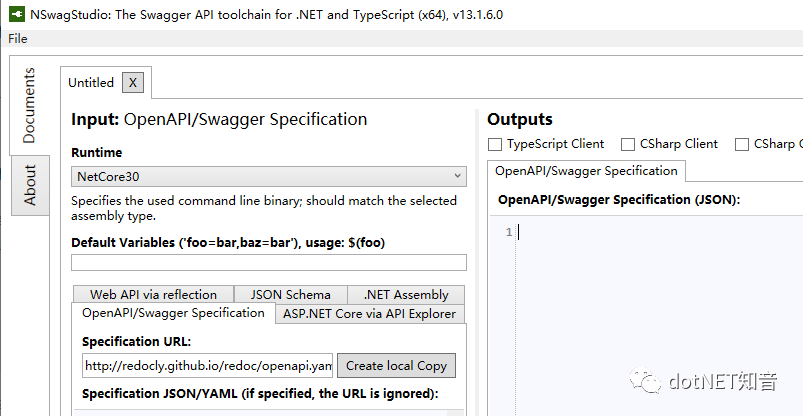This screenshot has width=803, height=416.
Task: Select the .NET Assembly input tab
Action: pyautogui.click(x=406, y=295)
